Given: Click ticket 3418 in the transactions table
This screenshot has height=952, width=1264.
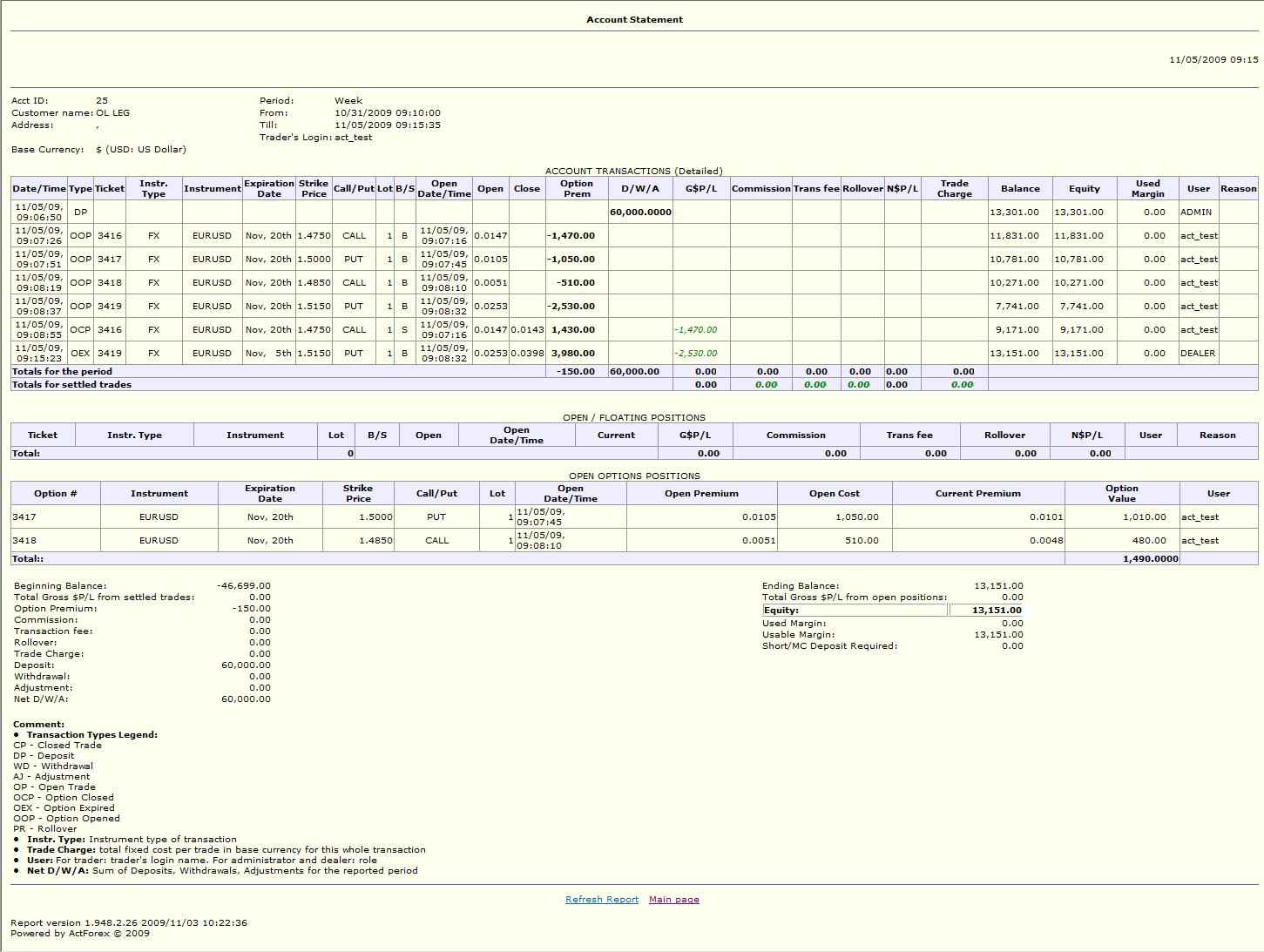Looking at the screenshot, I should coord(110,283).
